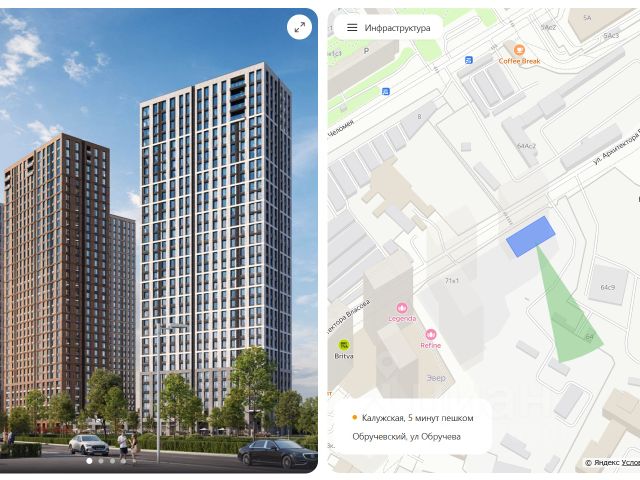Click the Обручевский, ул Обручева address
This screenshot has width=640, height=480.
pyautogui.click(x=406, y=437)
